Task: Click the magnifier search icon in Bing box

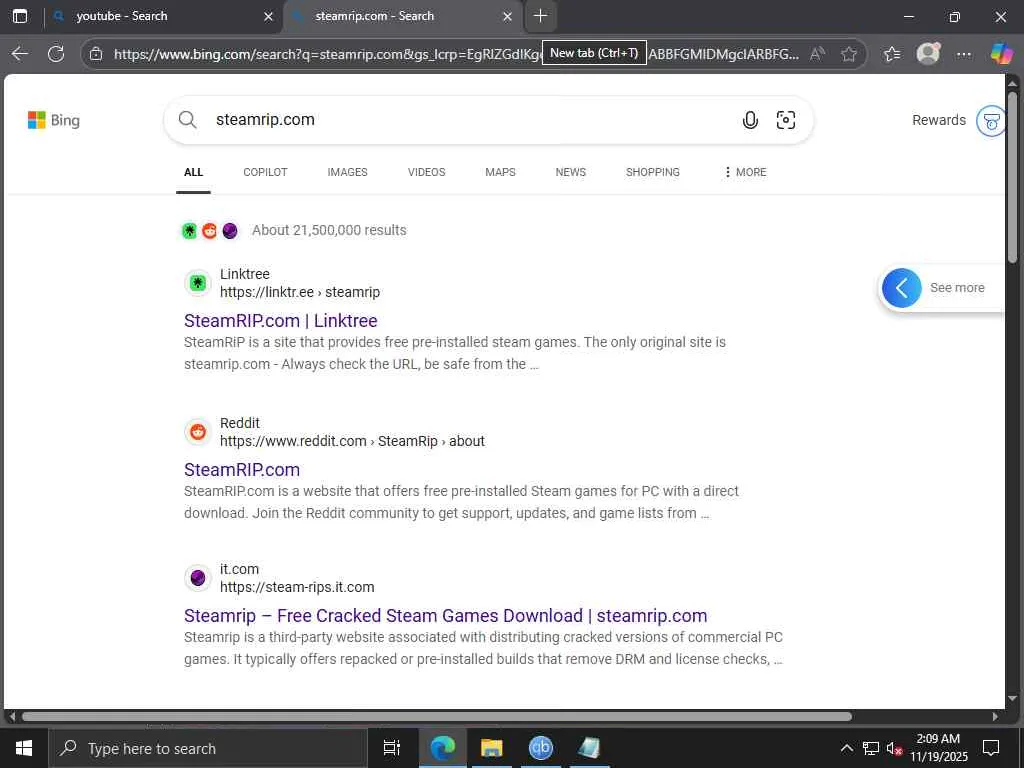Action: 187,120
